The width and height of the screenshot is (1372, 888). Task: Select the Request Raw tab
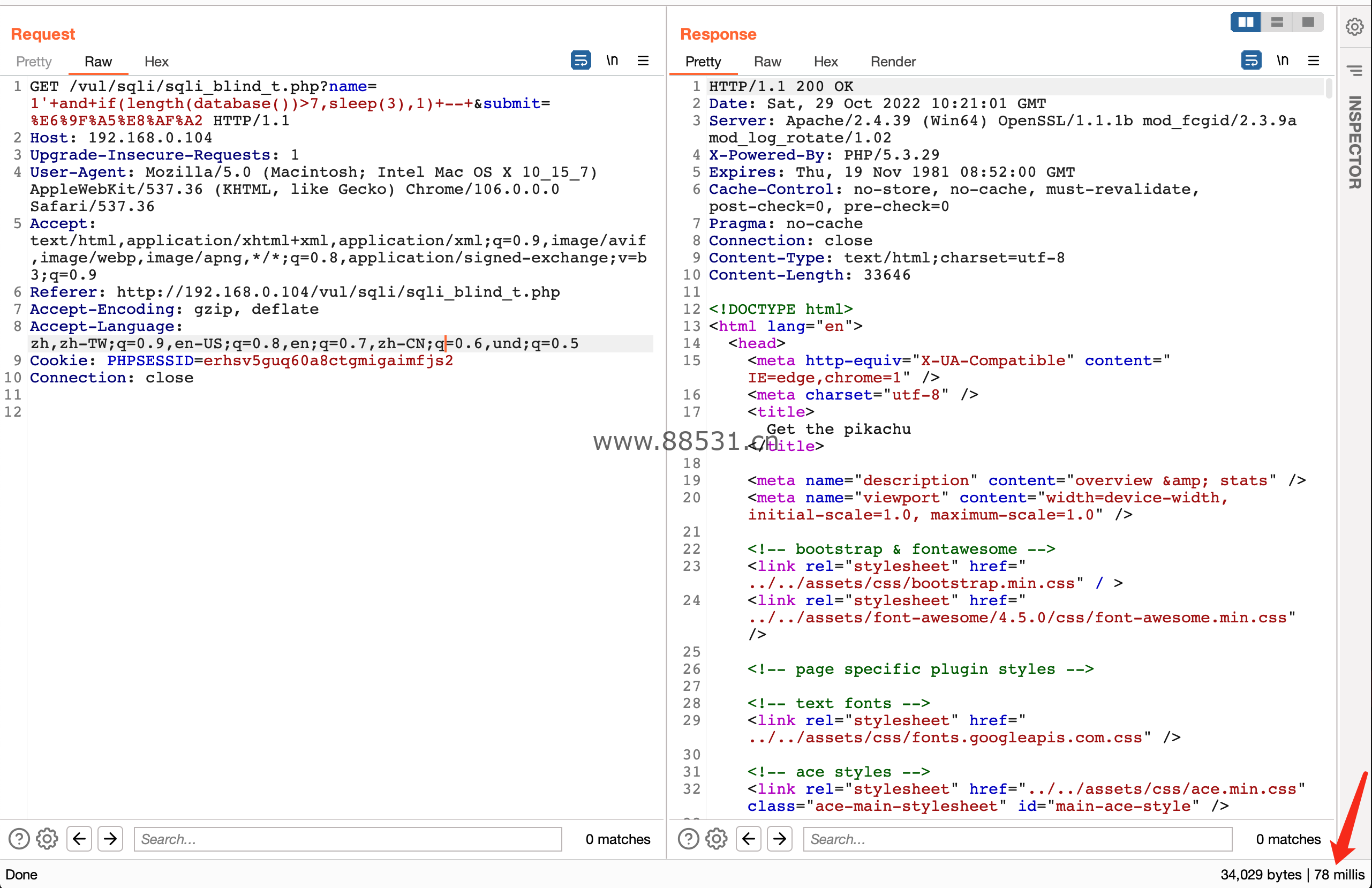[x=98, y=62]
